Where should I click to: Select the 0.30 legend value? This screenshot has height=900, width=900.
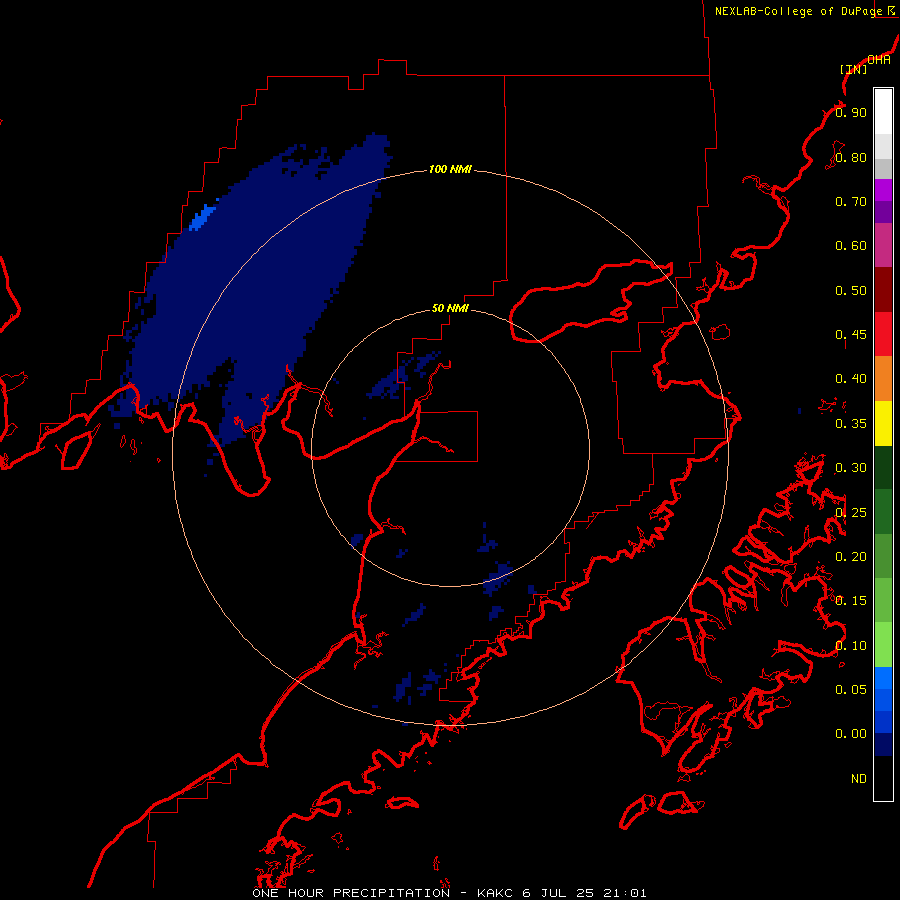[x=851, y=468]
